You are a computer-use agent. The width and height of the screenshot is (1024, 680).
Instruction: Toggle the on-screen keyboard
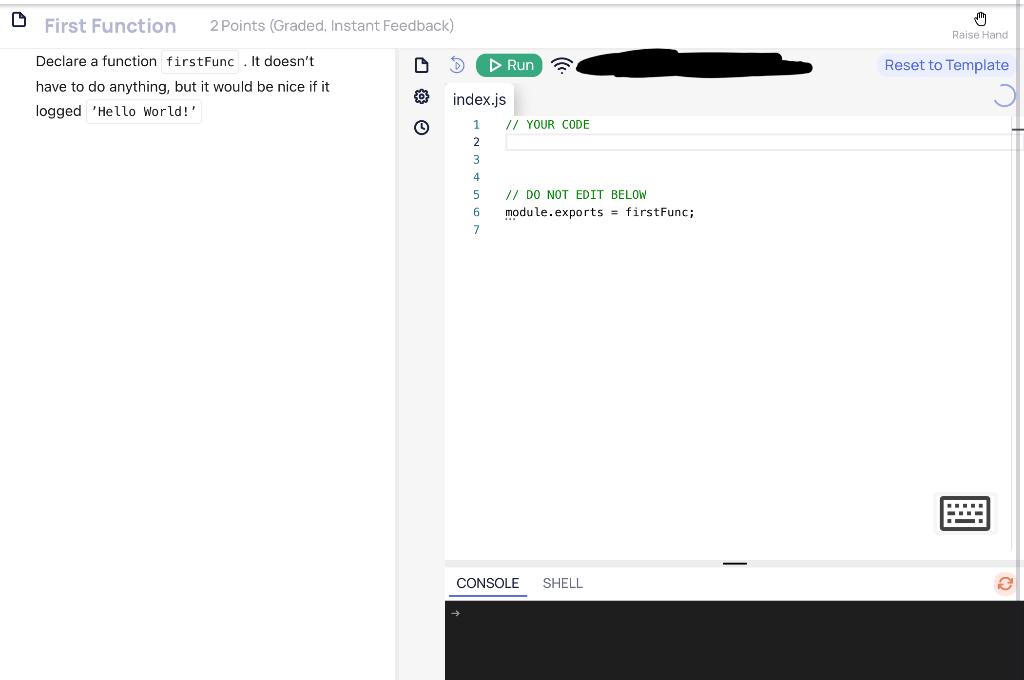pos(964,513)
